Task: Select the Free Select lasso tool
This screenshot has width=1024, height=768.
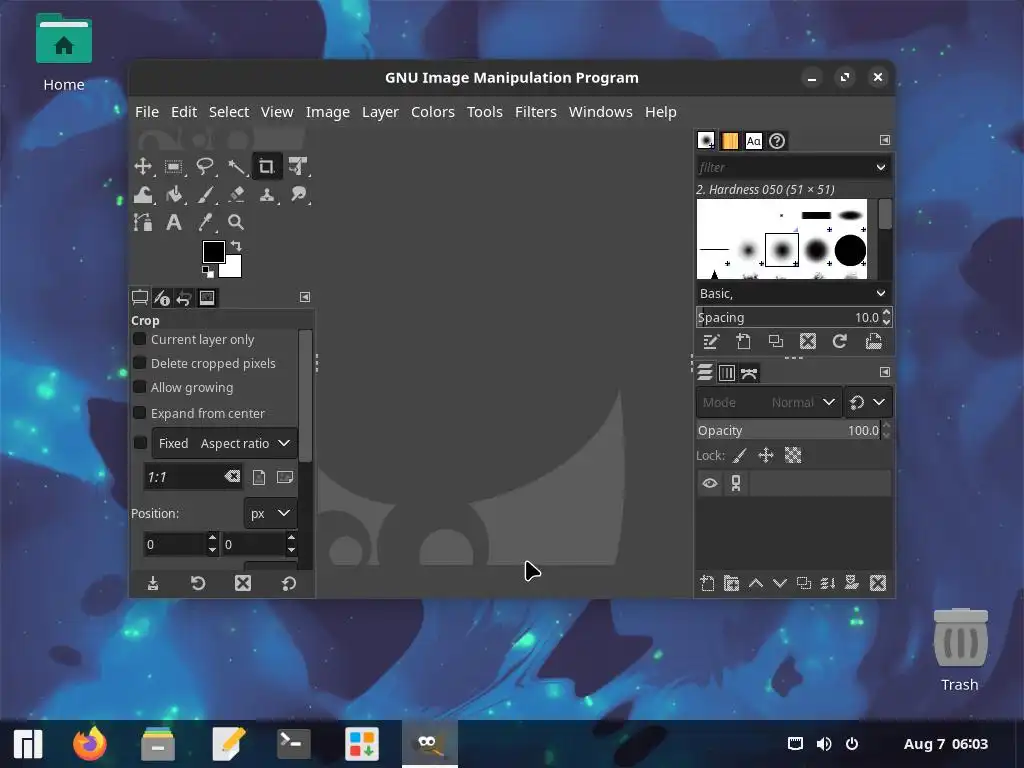Action: tap(205, 167)
